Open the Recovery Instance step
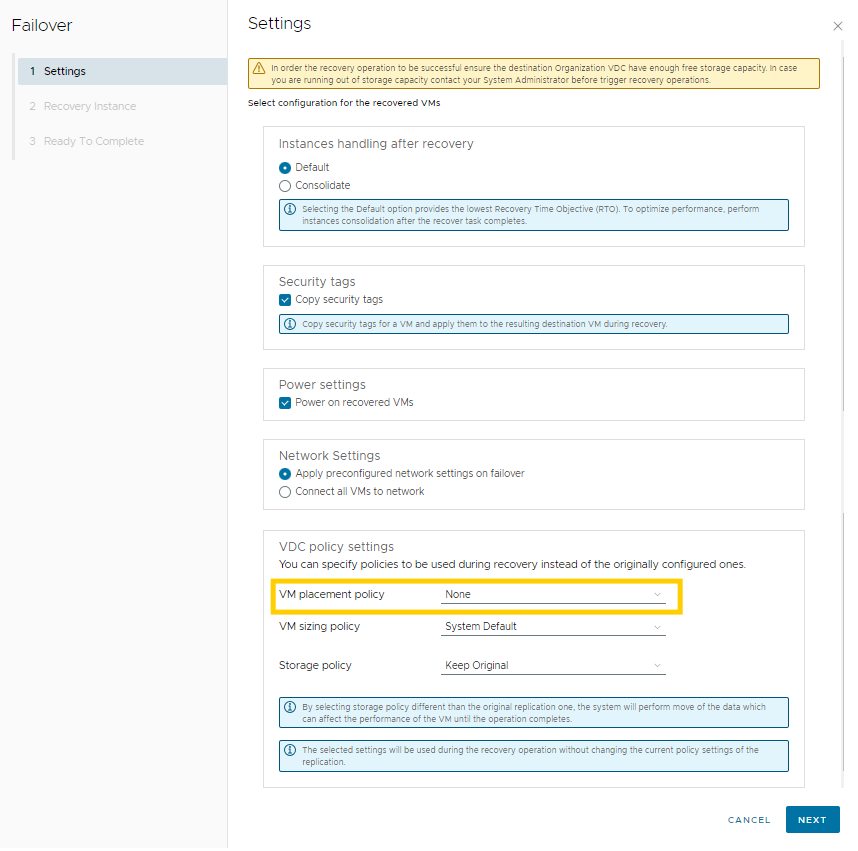The image size is (858, 851). [89, 107]
